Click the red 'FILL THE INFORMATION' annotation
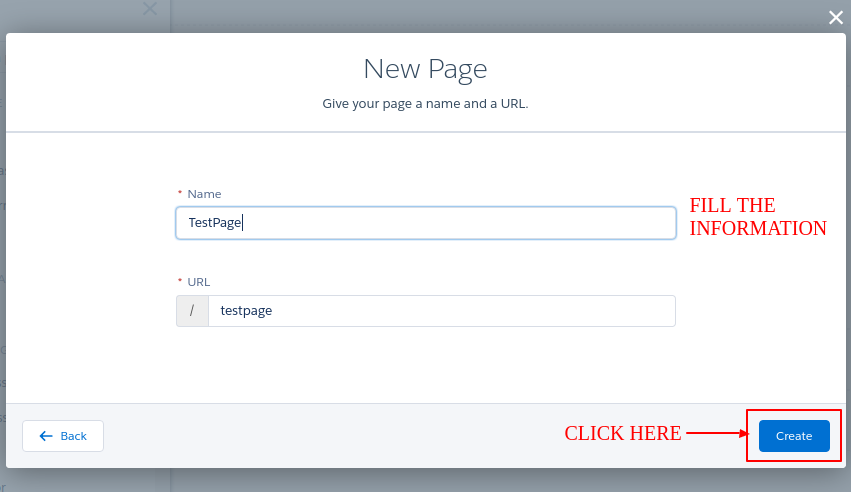 (758, 217)
